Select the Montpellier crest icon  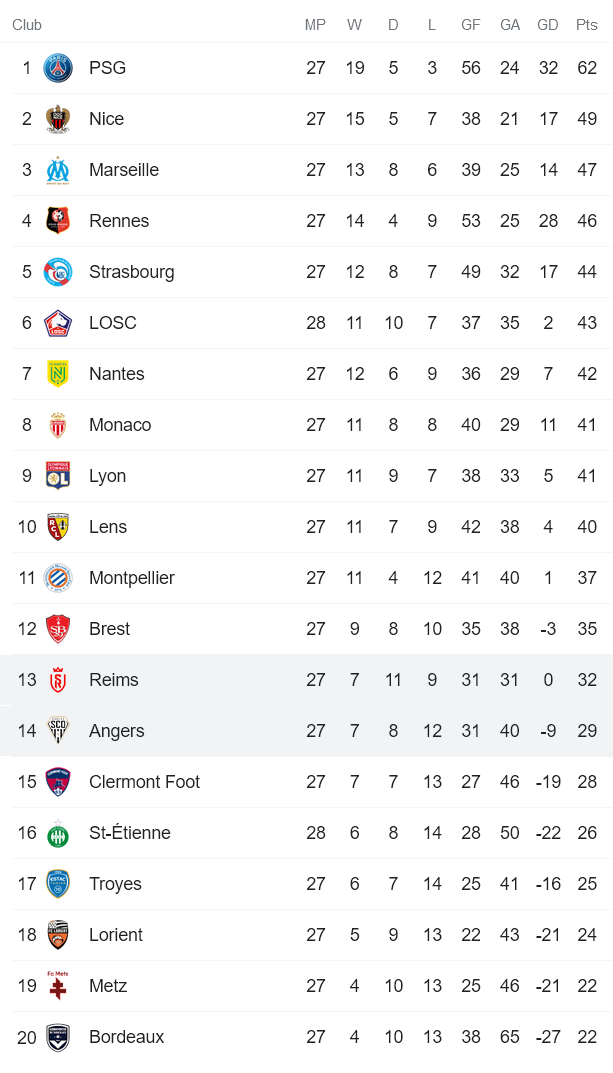tap(58, 578)
